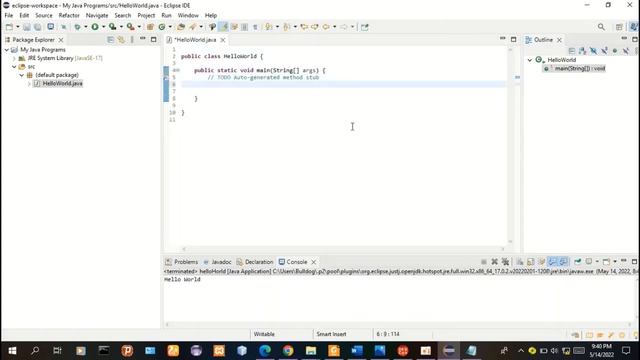Toggle Hide Static Members in Outline
Viewport: 640px width, 360px height.
click(x=604, y=51)
